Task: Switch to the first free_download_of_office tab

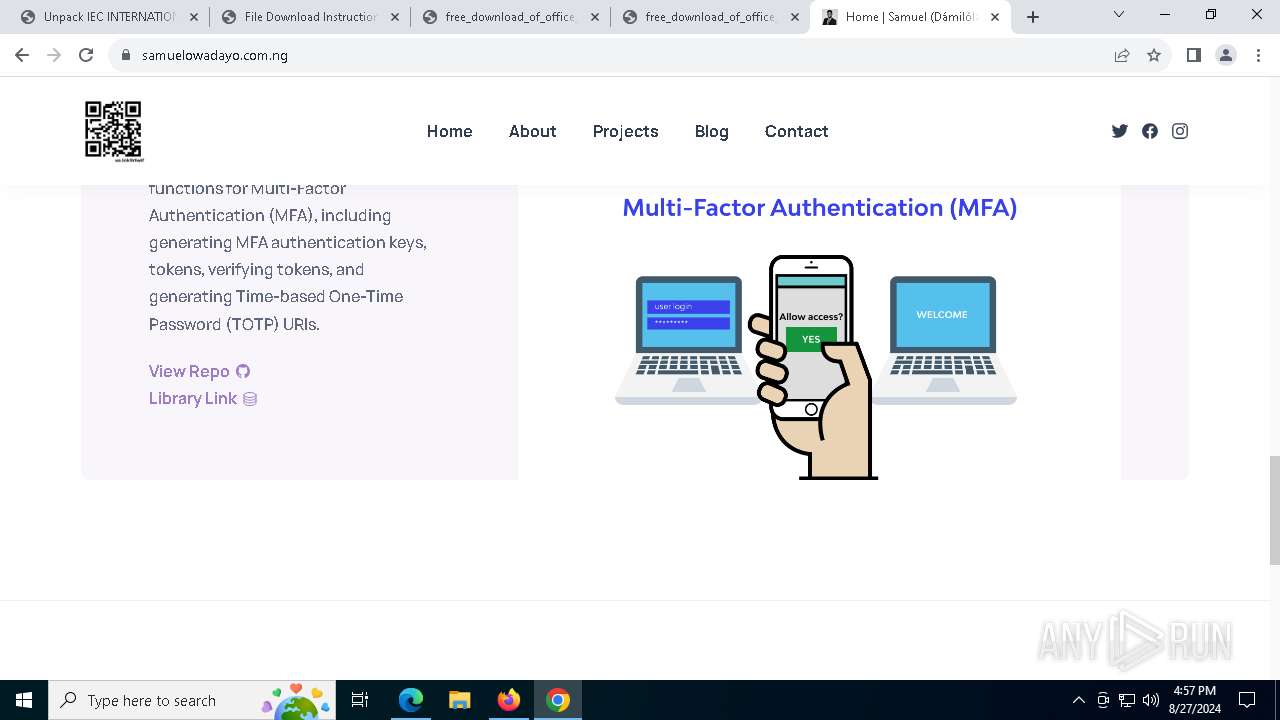Action: tap(511, 17)
